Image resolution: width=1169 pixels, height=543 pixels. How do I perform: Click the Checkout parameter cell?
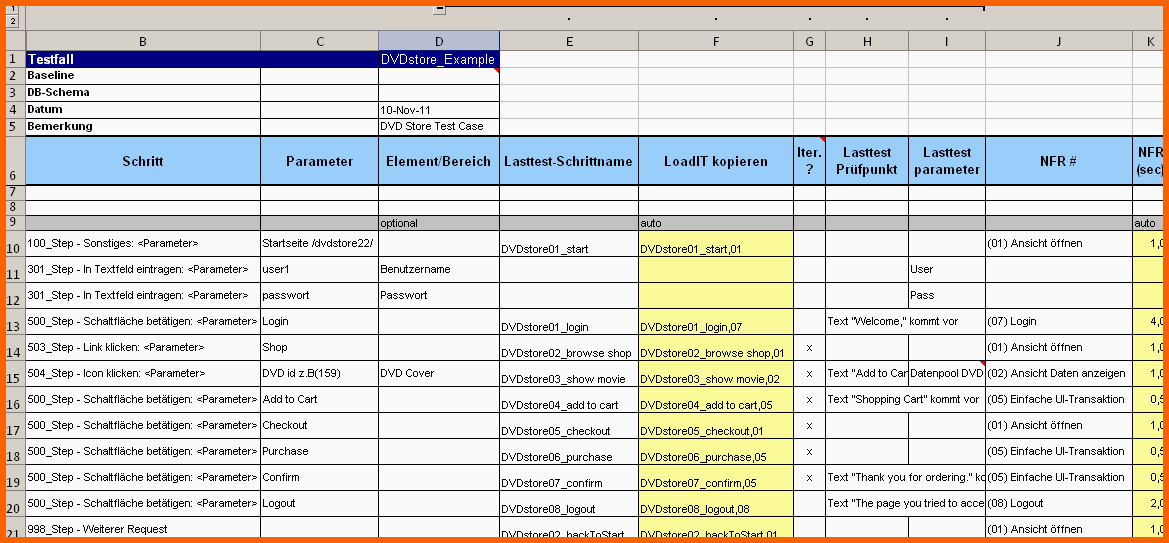click(320, 426)
